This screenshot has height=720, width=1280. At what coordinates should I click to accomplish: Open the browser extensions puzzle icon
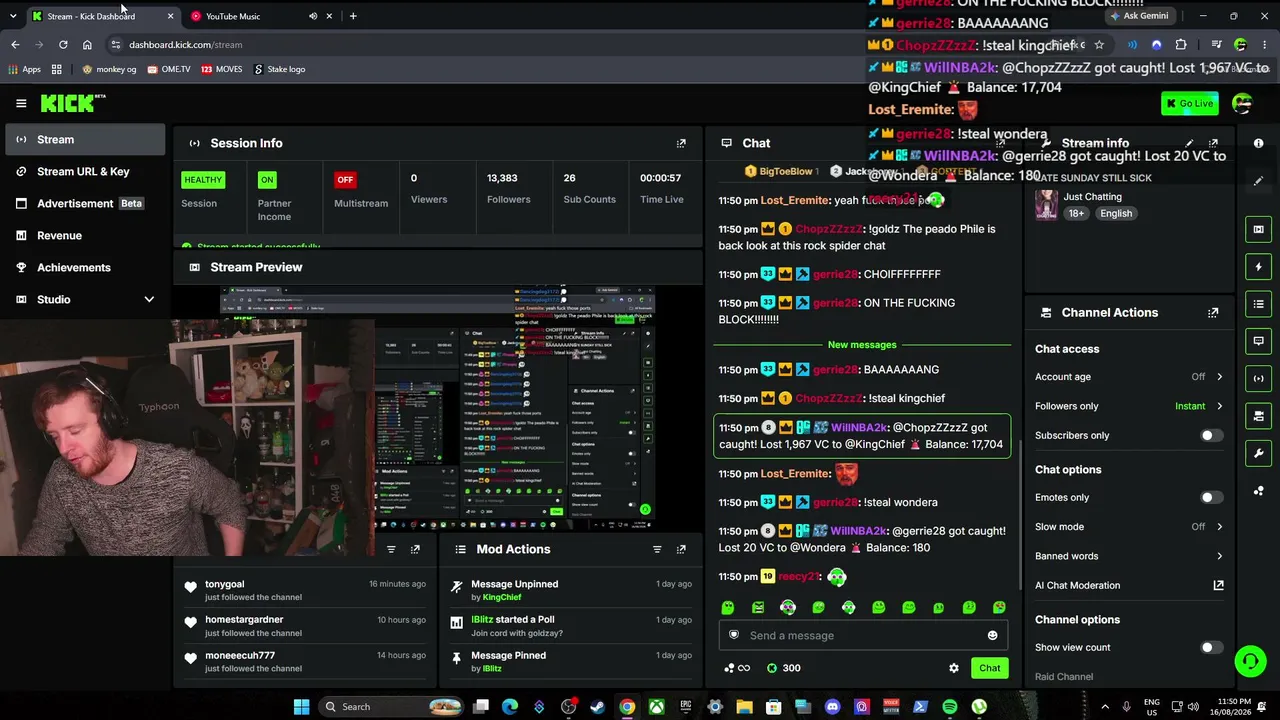tap(1181, 45)
